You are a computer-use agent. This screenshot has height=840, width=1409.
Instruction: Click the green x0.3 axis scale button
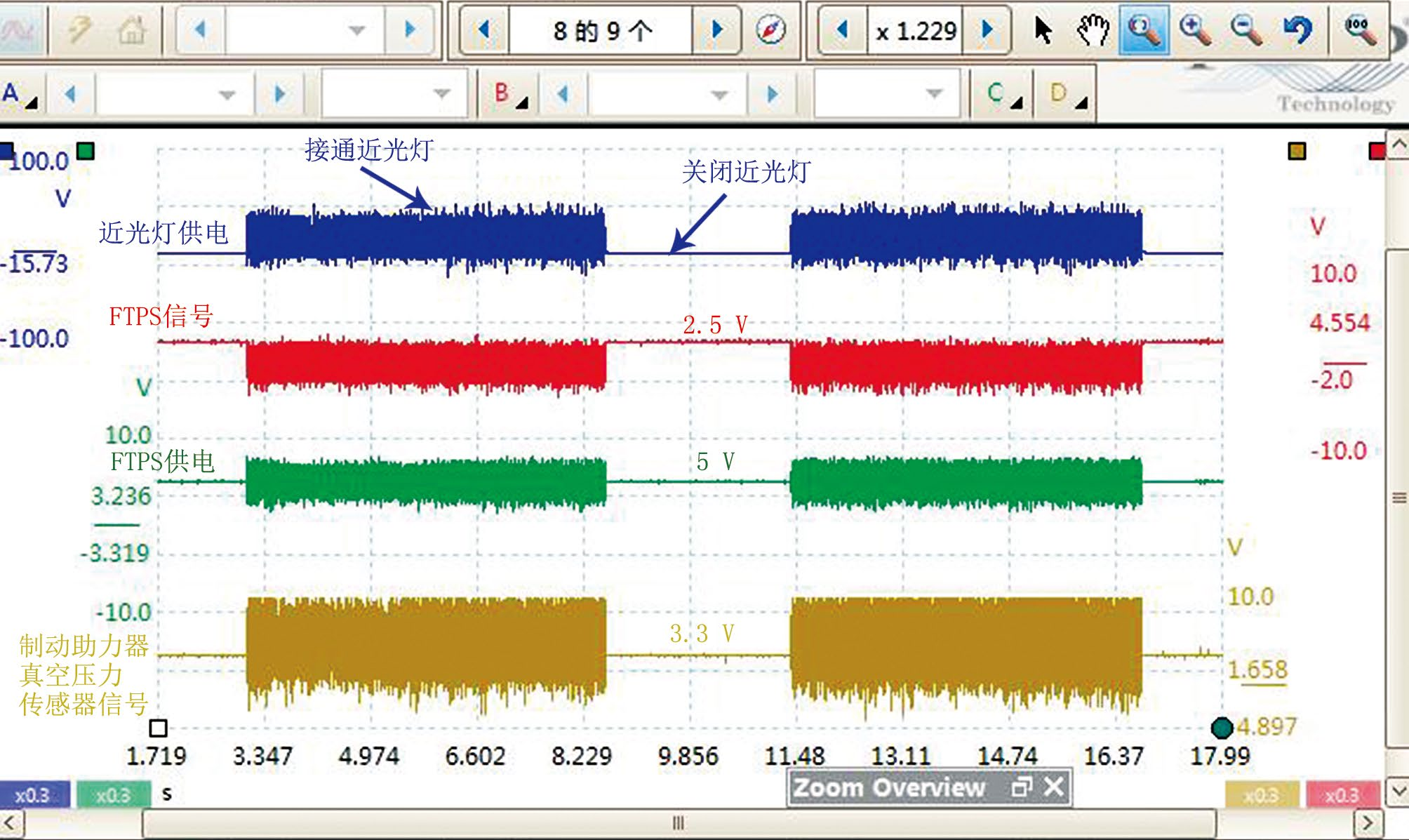tap(114, 795)
